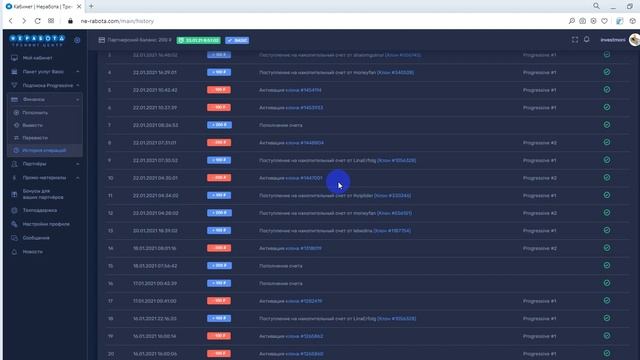This screenshot has height=360, width=640.
Task: Open the user avatar picture
Action: click(x=634, y=40)
